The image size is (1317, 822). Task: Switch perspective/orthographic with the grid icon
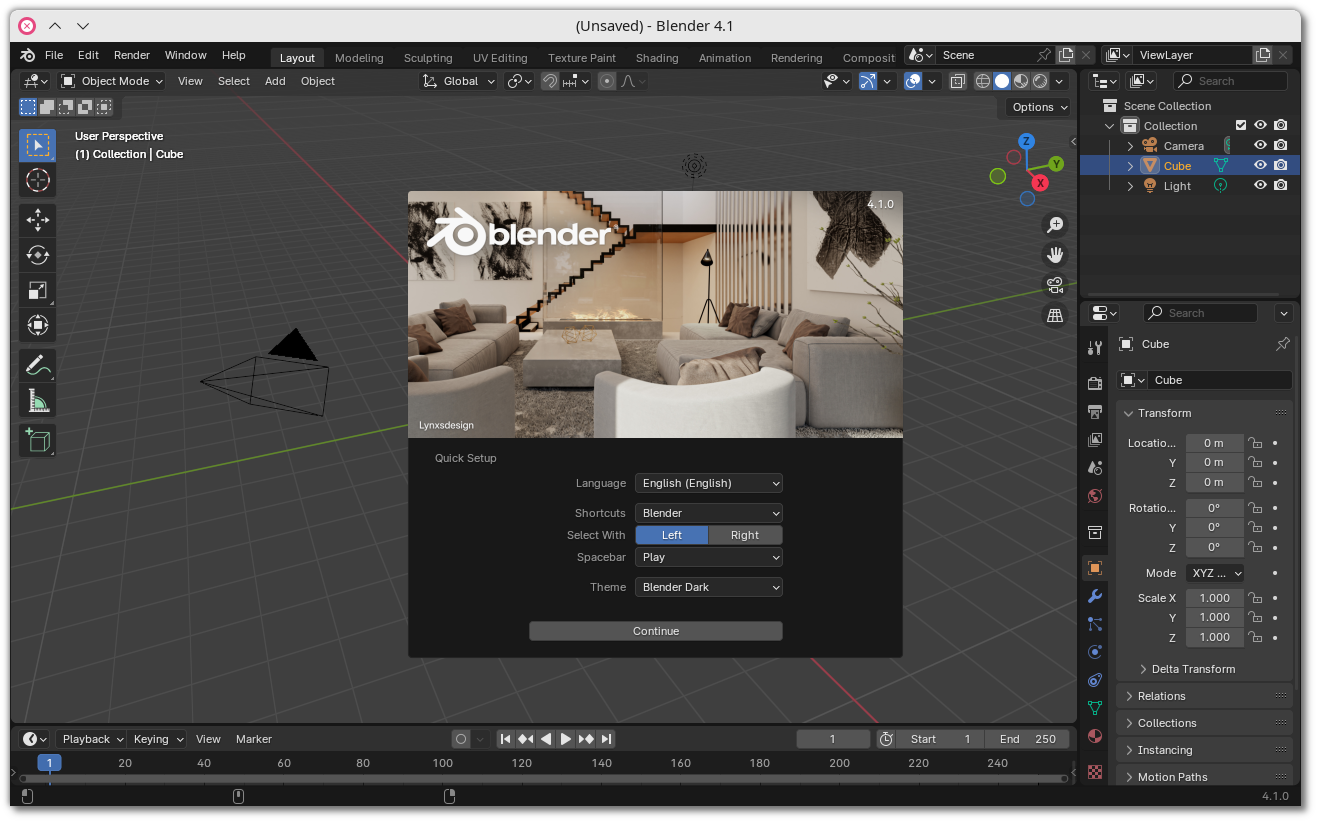(x=1054, y=315)
